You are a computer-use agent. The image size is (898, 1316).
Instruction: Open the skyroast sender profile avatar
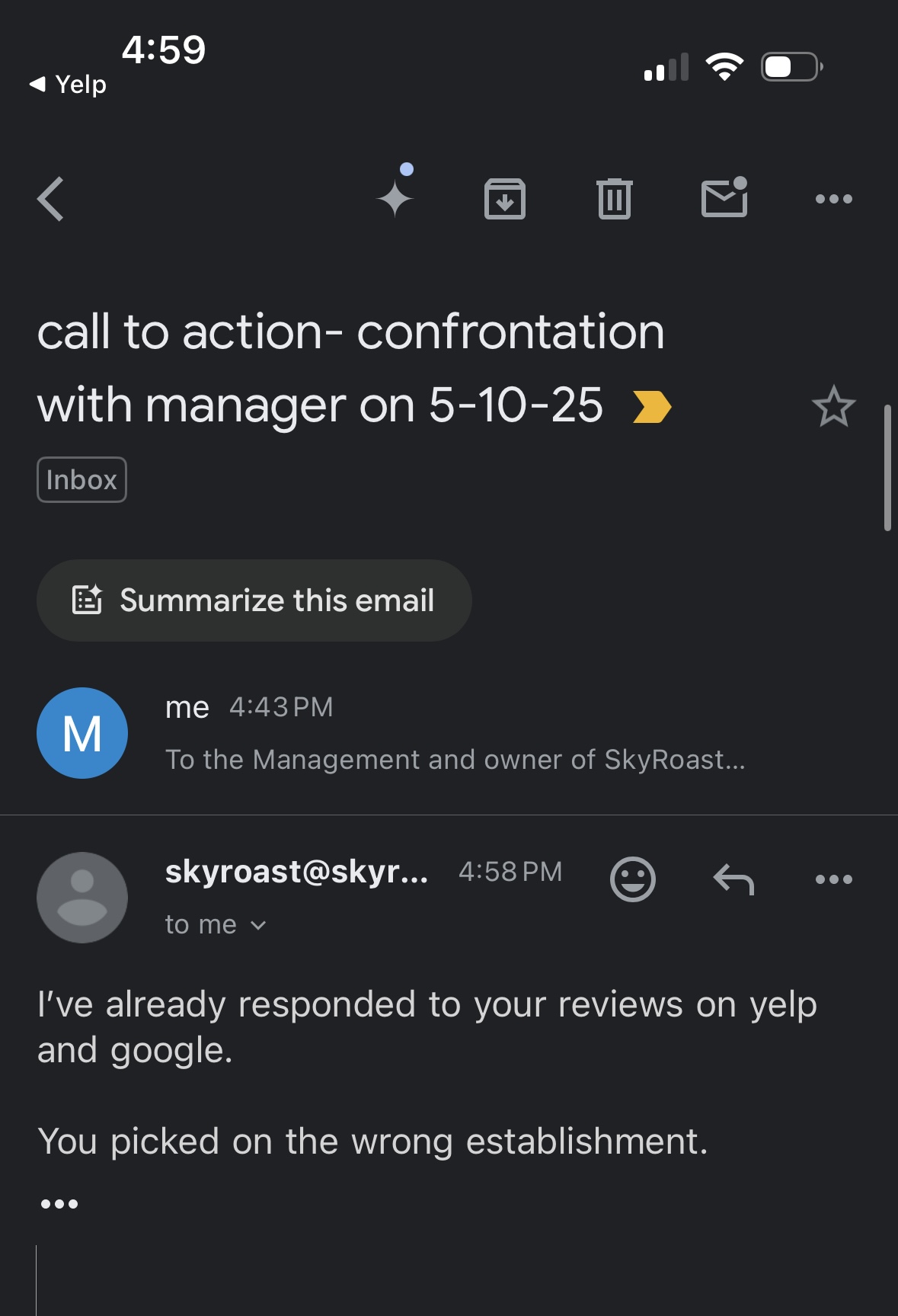pyautogui.click(x=82, y=898)
